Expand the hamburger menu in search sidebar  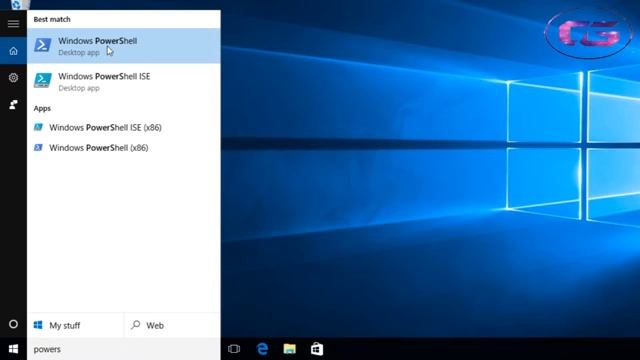(13, 24)
